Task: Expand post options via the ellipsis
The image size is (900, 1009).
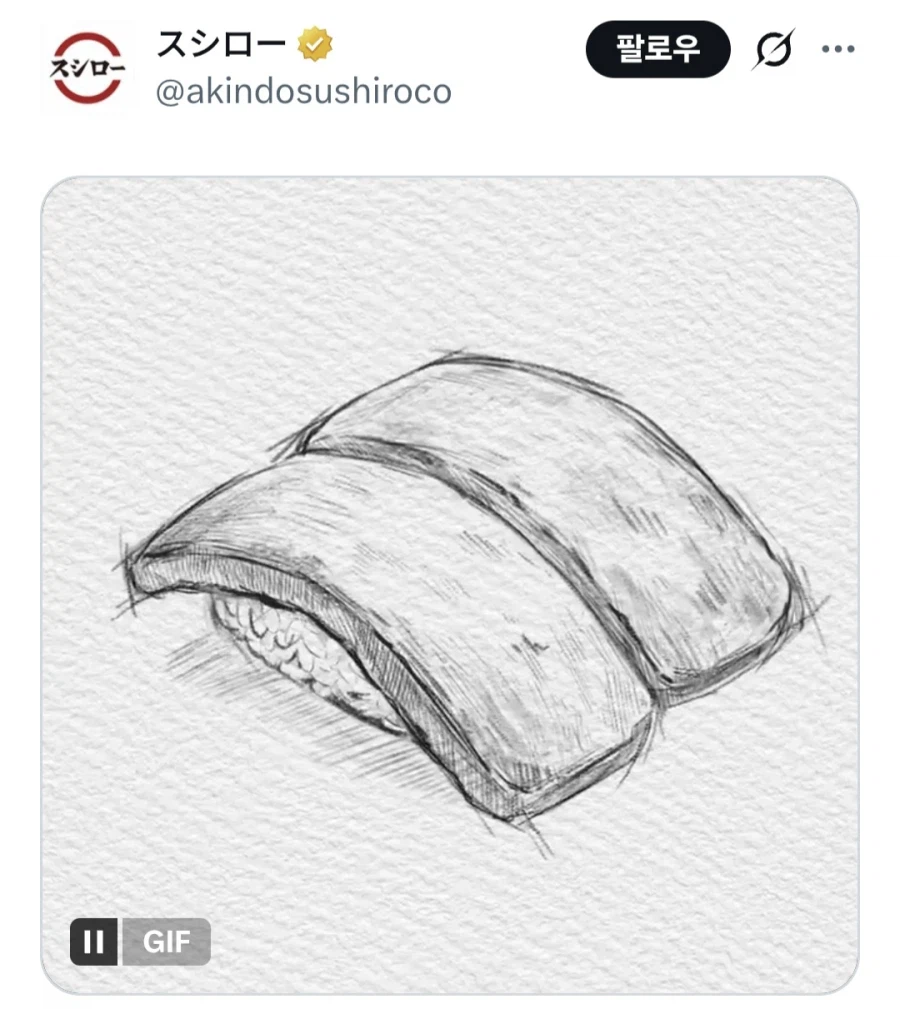Action: point(838,49)
